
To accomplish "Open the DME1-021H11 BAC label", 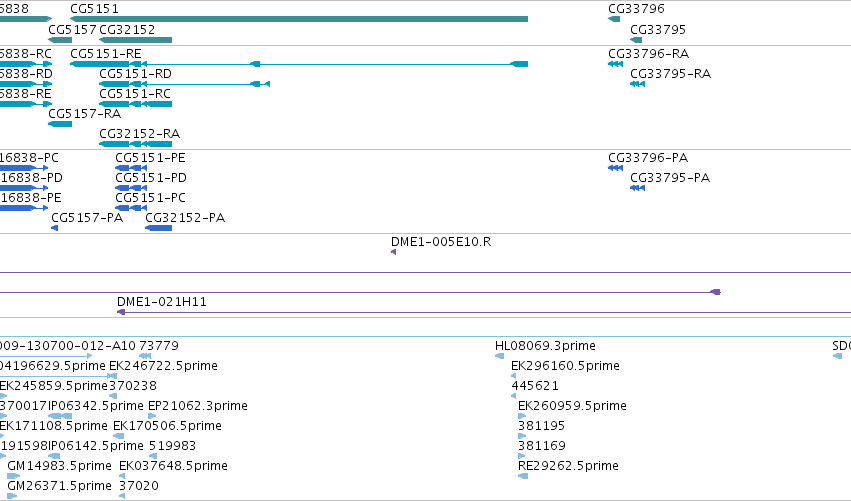I will click(162, 302).
